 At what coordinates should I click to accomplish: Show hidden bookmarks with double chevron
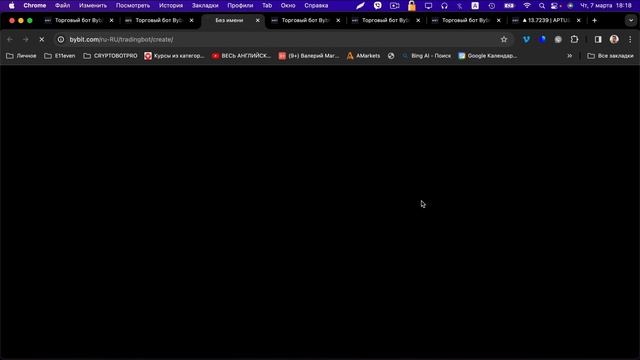pyautogui.click(x=569, y=56)
